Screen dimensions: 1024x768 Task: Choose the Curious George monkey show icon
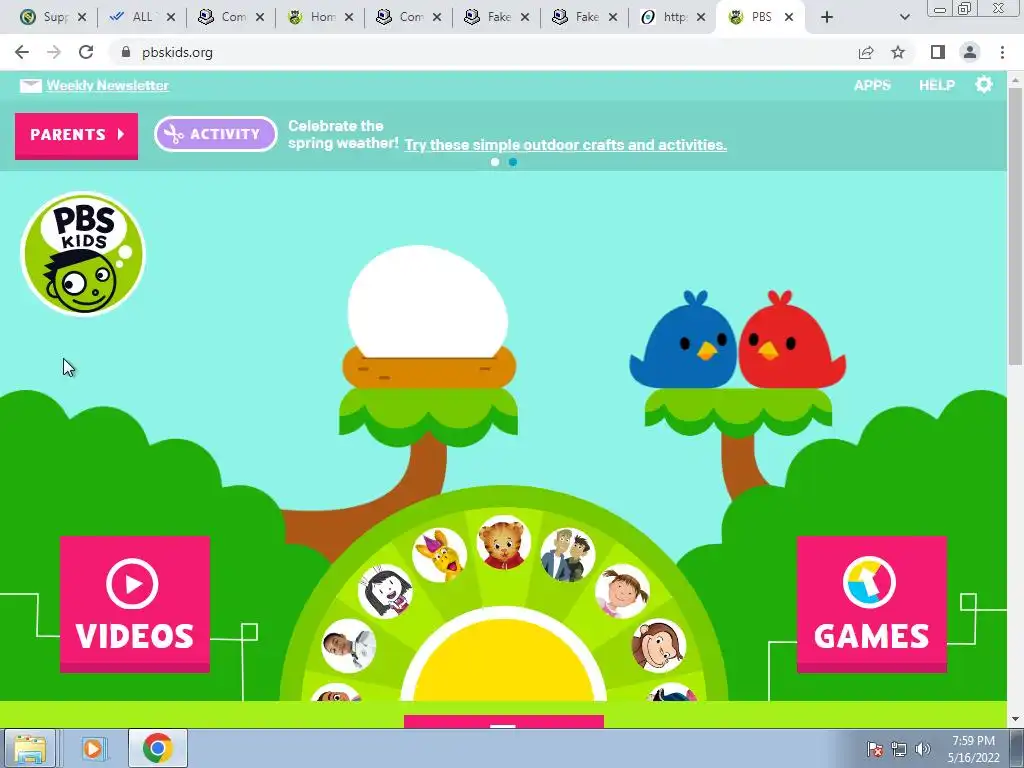point(658,645)
